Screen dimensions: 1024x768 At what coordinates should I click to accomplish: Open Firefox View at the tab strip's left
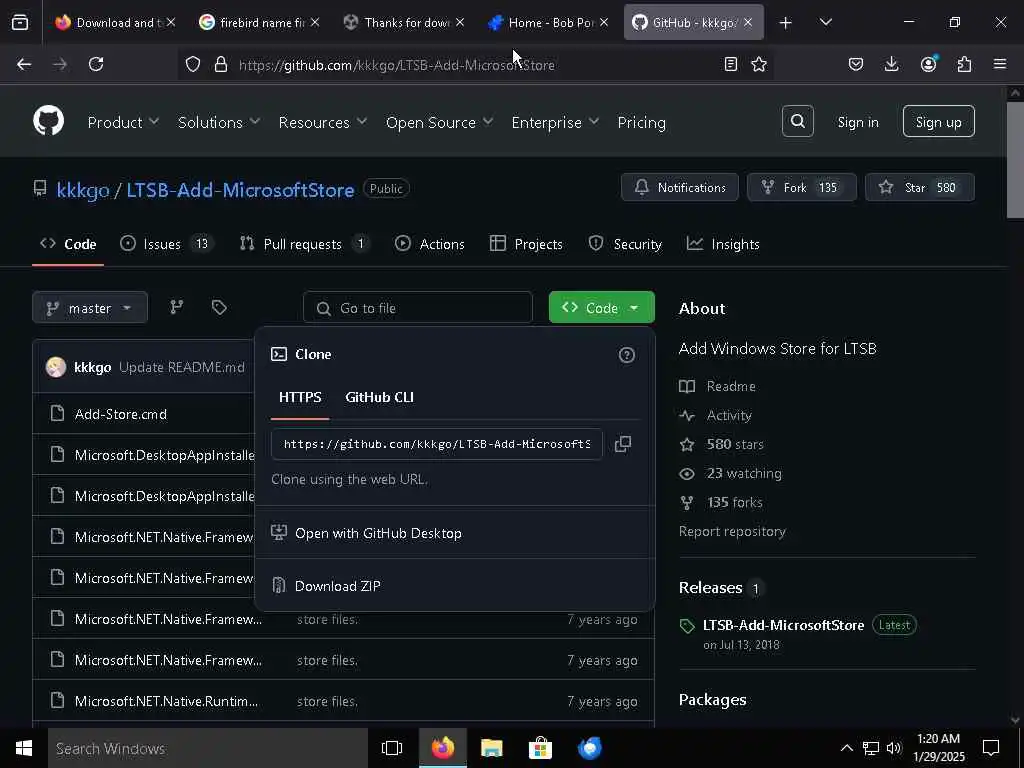[20, 22]
